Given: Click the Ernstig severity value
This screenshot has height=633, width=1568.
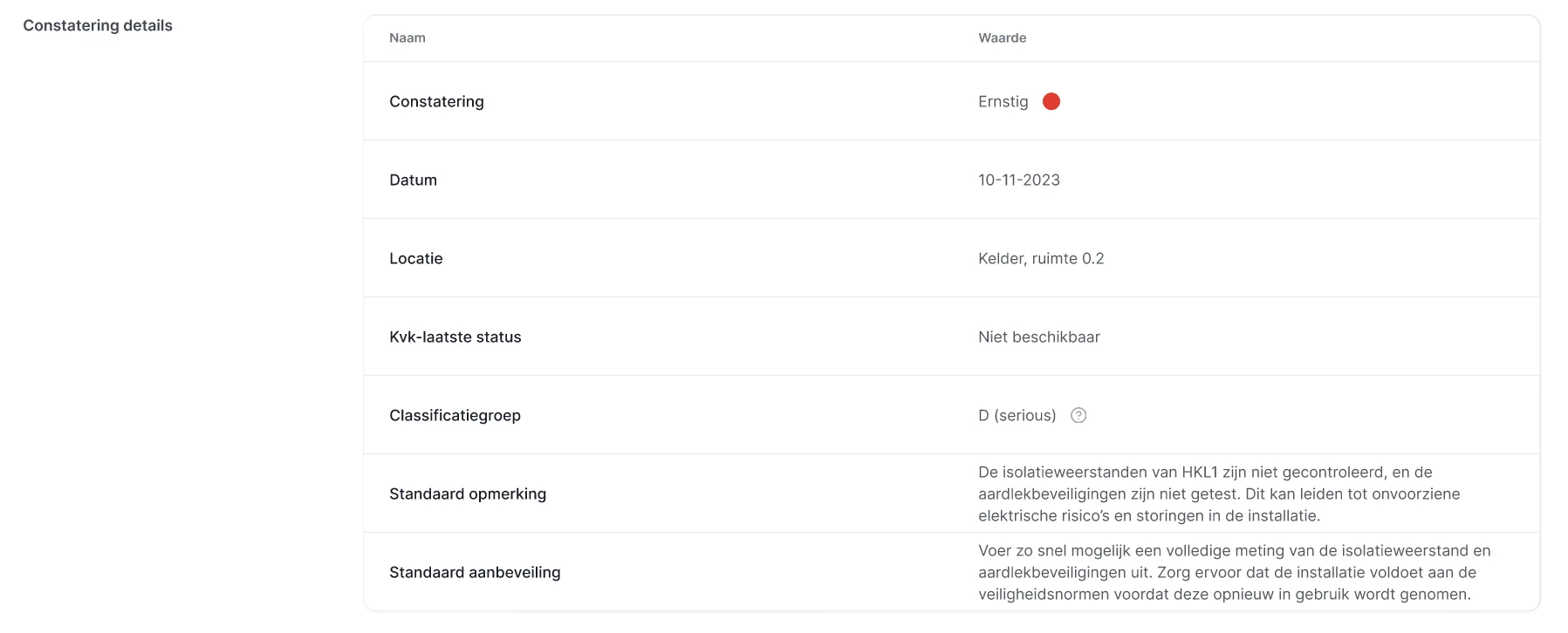Looking at the screenshot, I should 1003,101.
